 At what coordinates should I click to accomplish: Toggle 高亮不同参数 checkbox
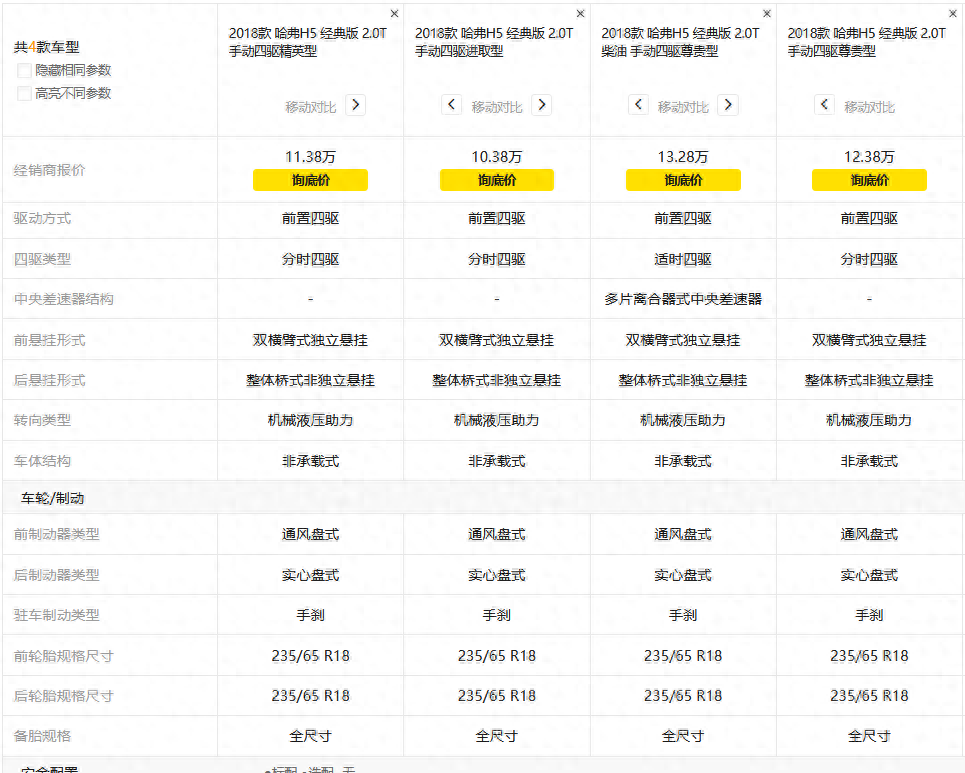click(x=25, y=94)
